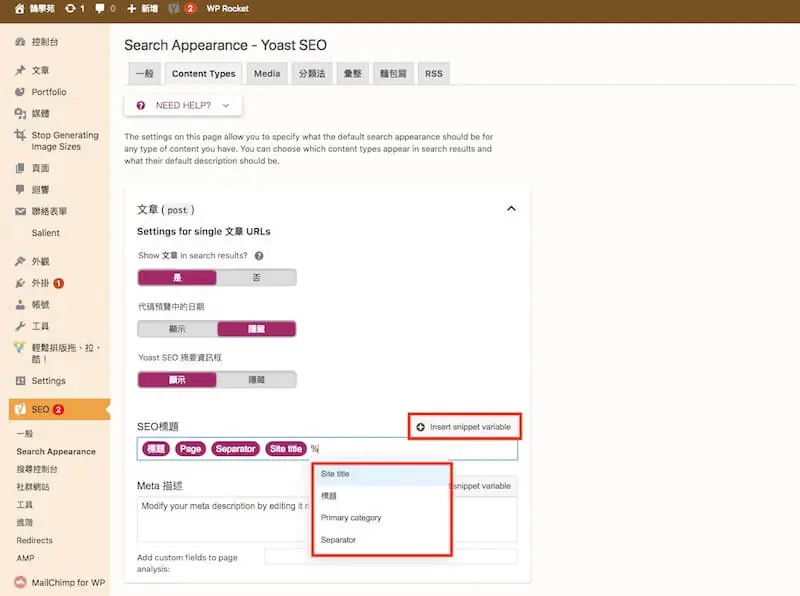Open 社群網站 in SEO submenu
This screenshot has width=800, height=596.
(33, 487)
